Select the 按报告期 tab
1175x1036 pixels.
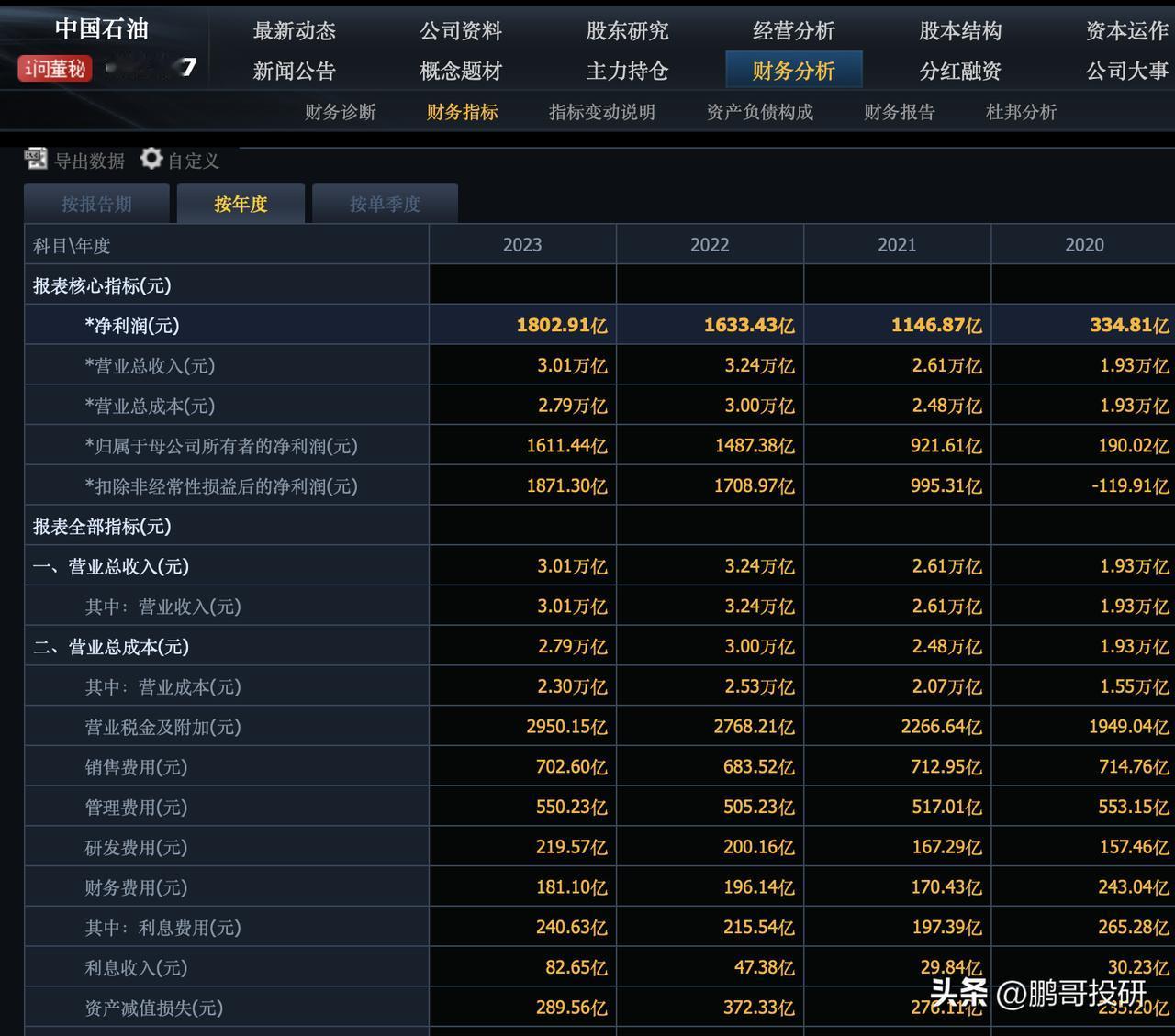[x=96, y=204]
